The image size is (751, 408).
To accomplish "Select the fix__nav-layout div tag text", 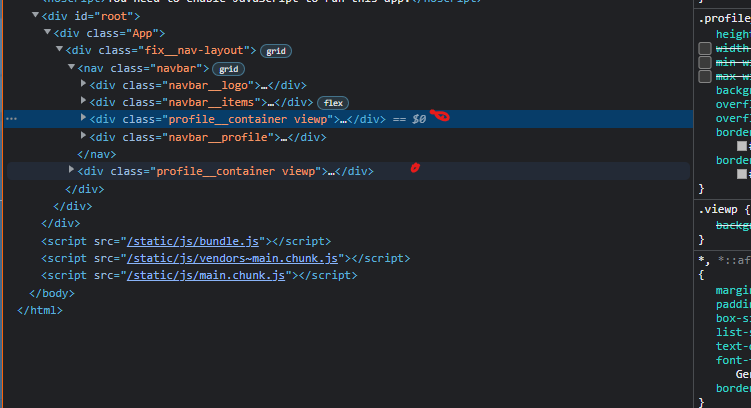I will point(161,50).
